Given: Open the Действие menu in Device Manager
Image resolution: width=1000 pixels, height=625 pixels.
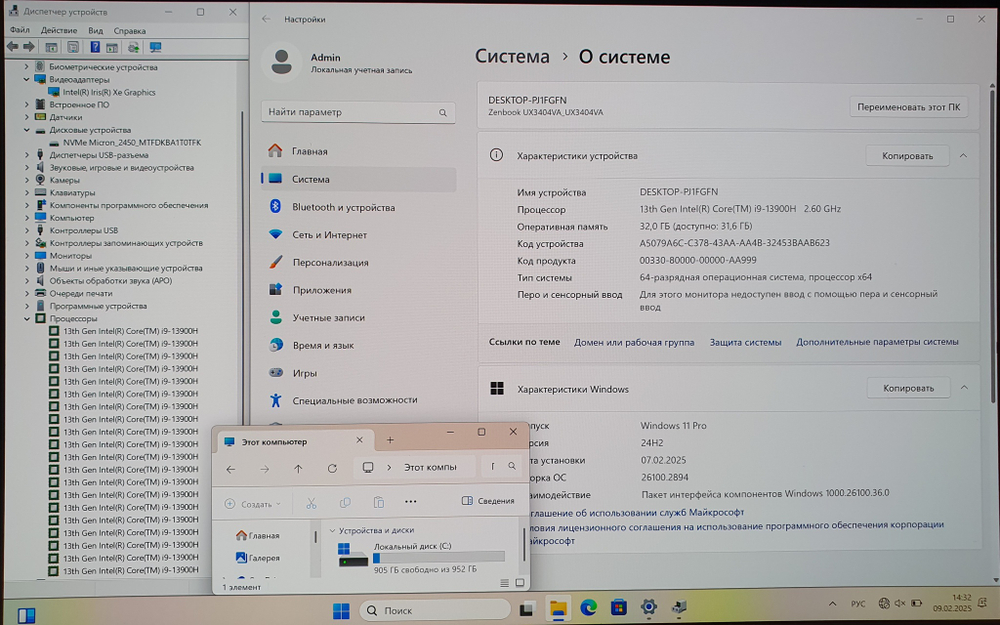Looking at the screenshot, I should 59,30.
